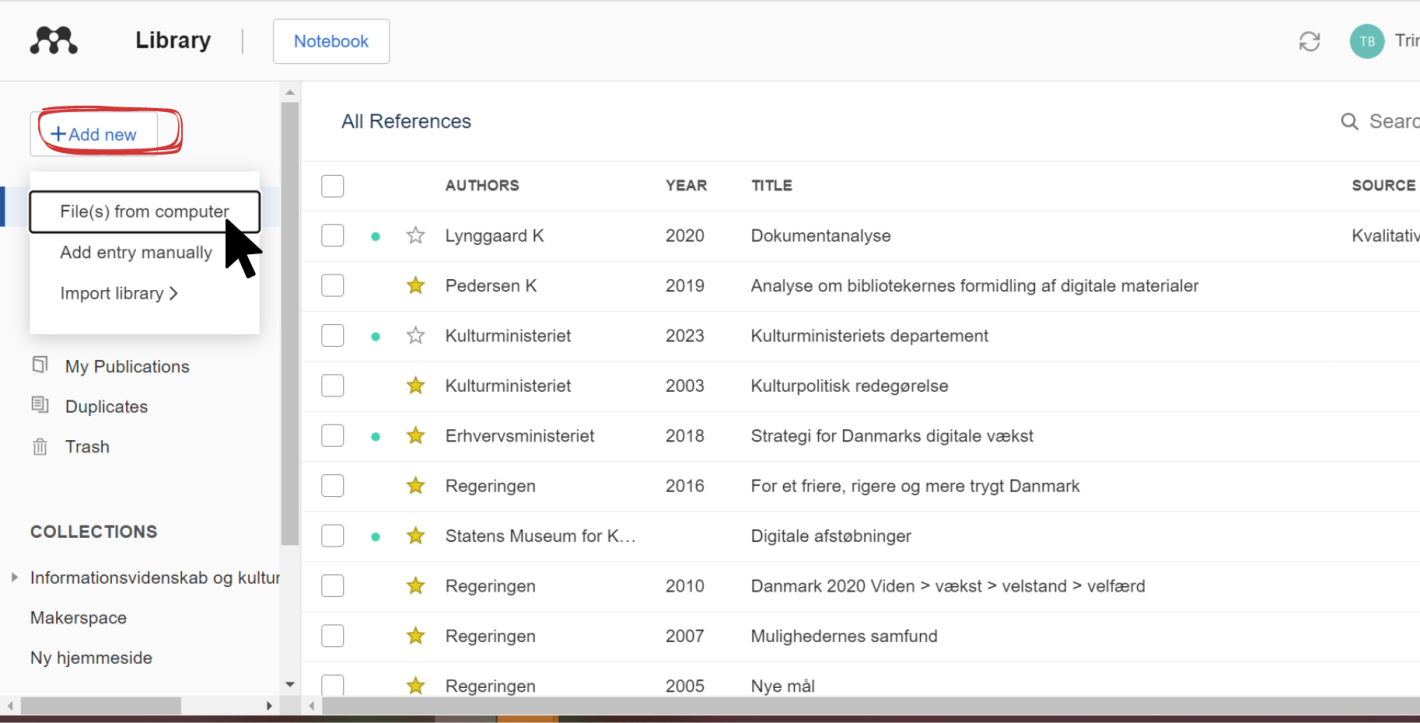The width and height of the screenshot is (1420, 723).
Task: Open the Add new dropdown
Action: click(94, 134)
